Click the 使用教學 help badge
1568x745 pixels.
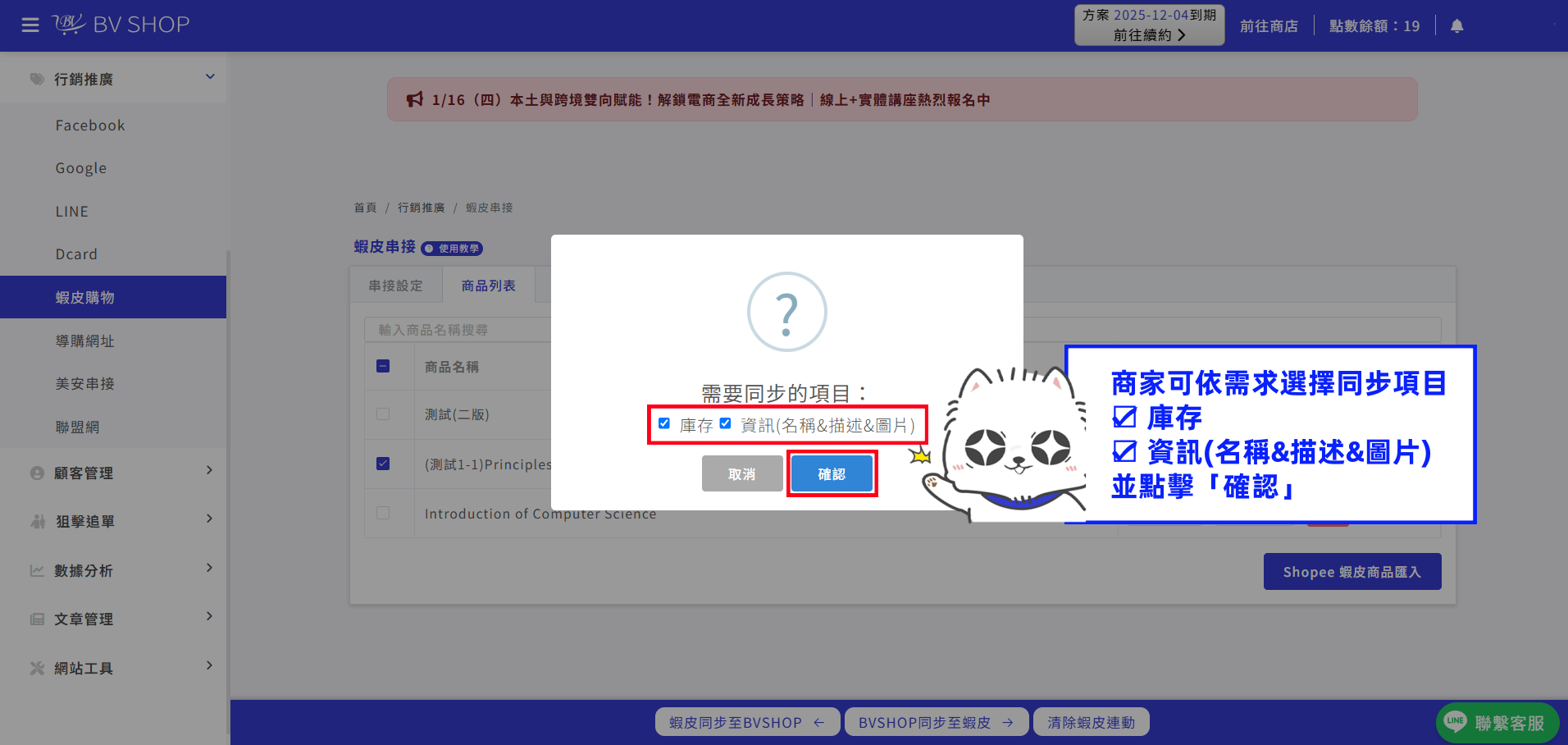[452, 248]
